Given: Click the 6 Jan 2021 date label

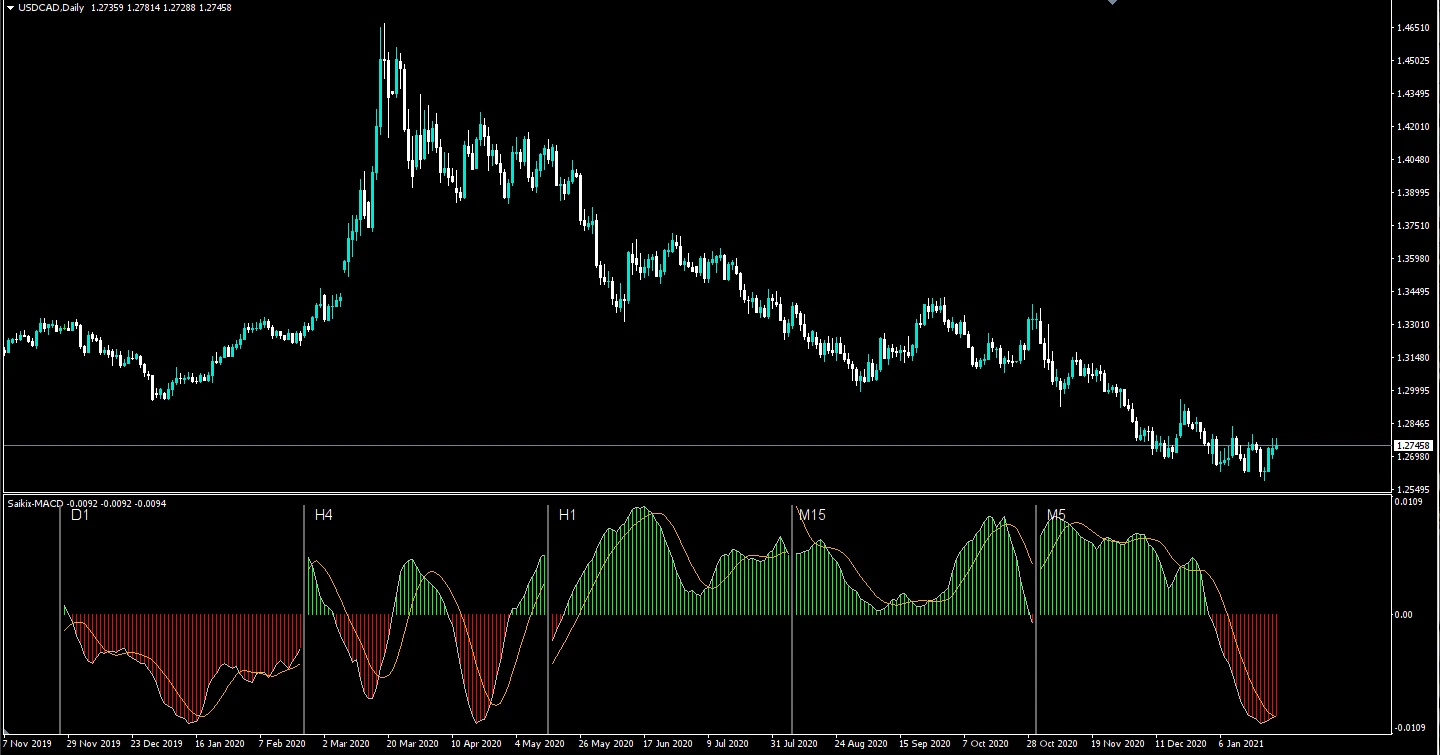Looking at the screenshot, I should pos(1243,744).
